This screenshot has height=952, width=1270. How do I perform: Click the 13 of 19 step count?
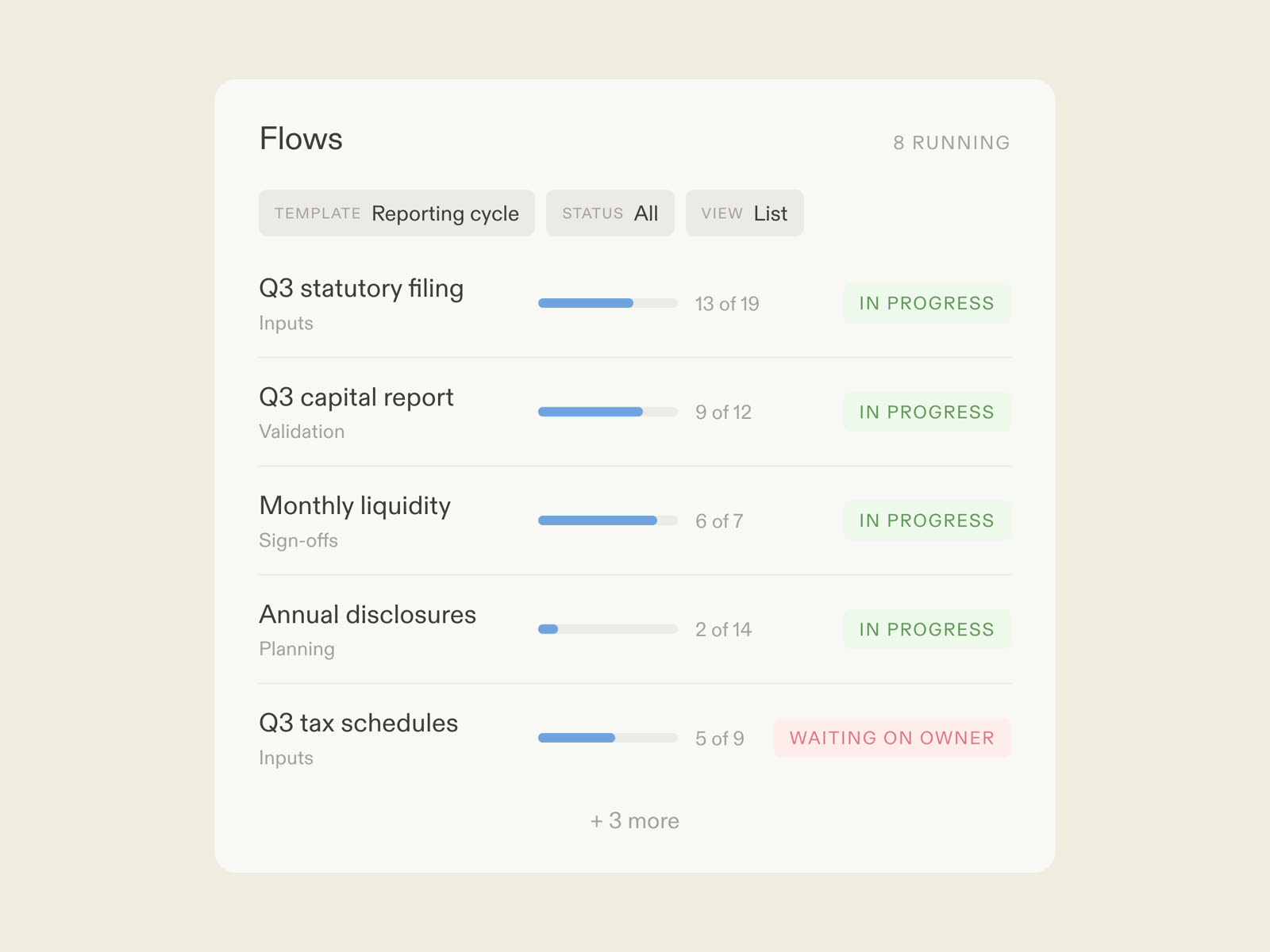(x=727, y=304)
